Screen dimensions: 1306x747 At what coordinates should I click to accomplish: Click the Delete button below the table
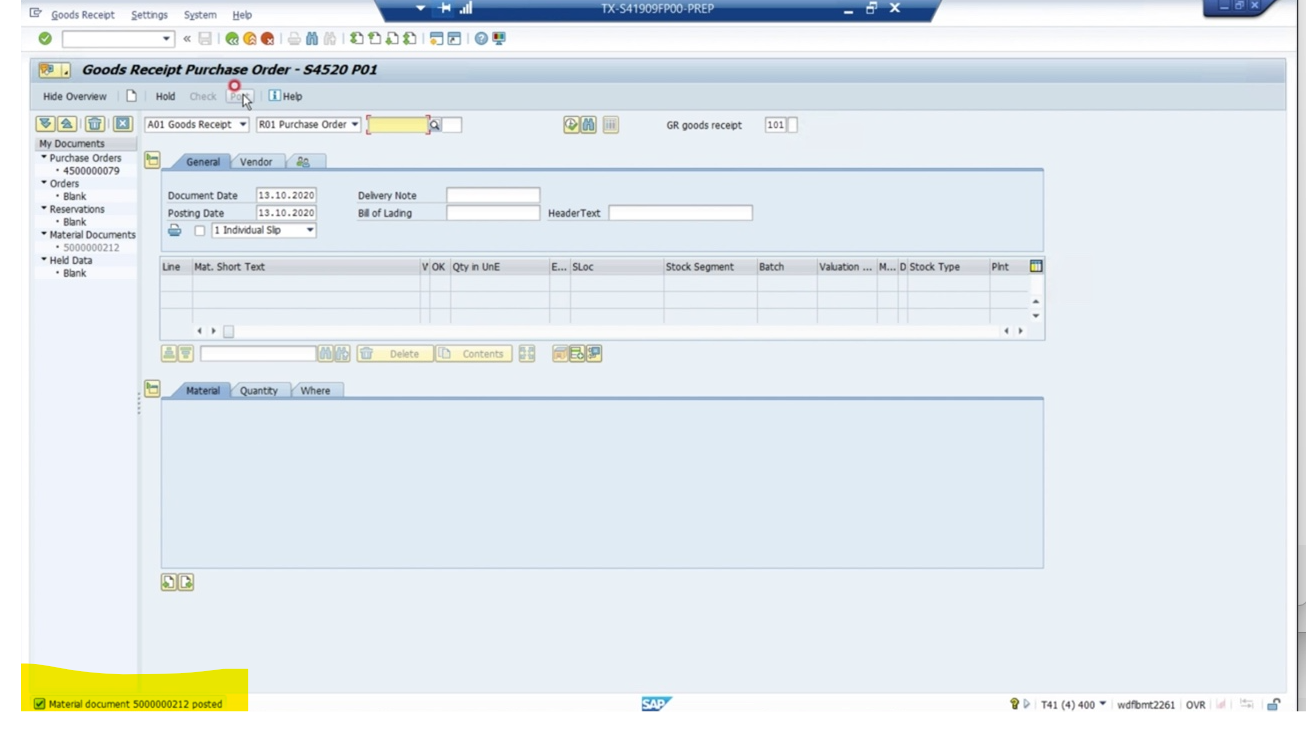[395, 354]
